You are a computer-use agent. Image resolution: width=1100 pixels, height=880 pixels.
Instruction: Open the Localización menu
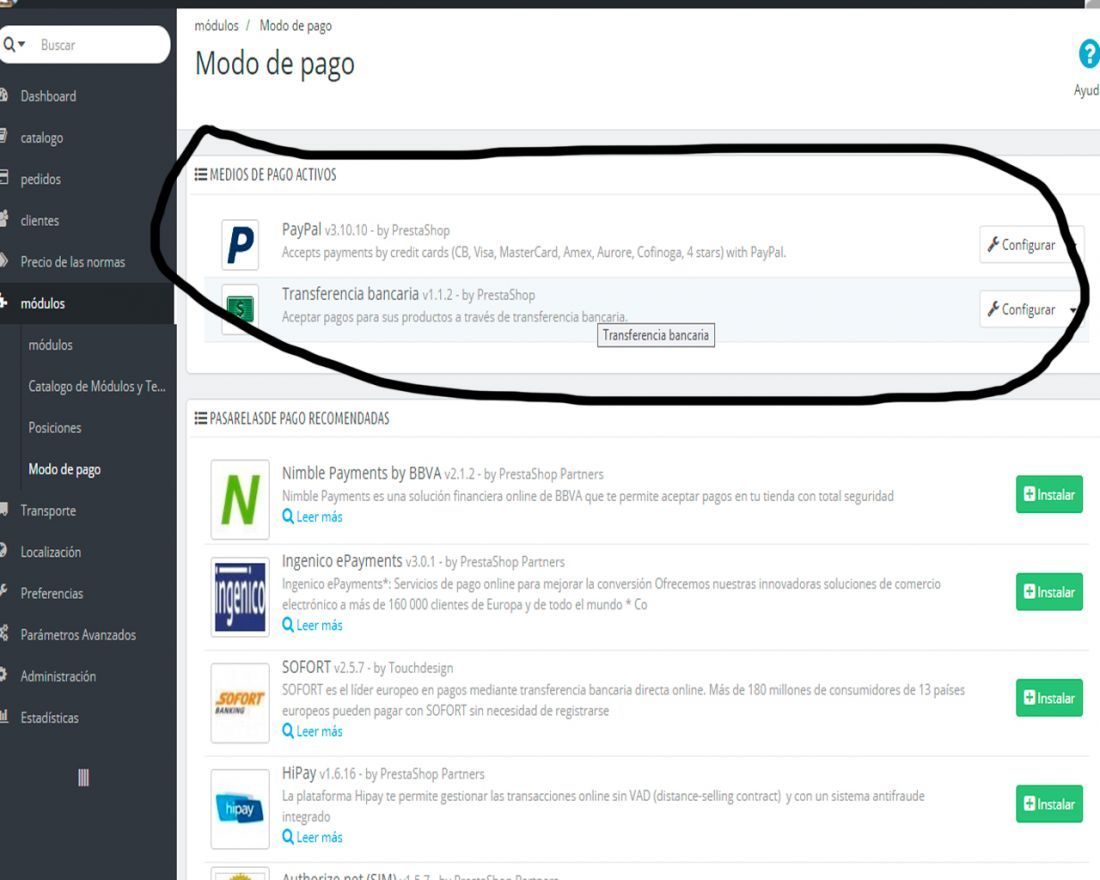pos(51,552)
